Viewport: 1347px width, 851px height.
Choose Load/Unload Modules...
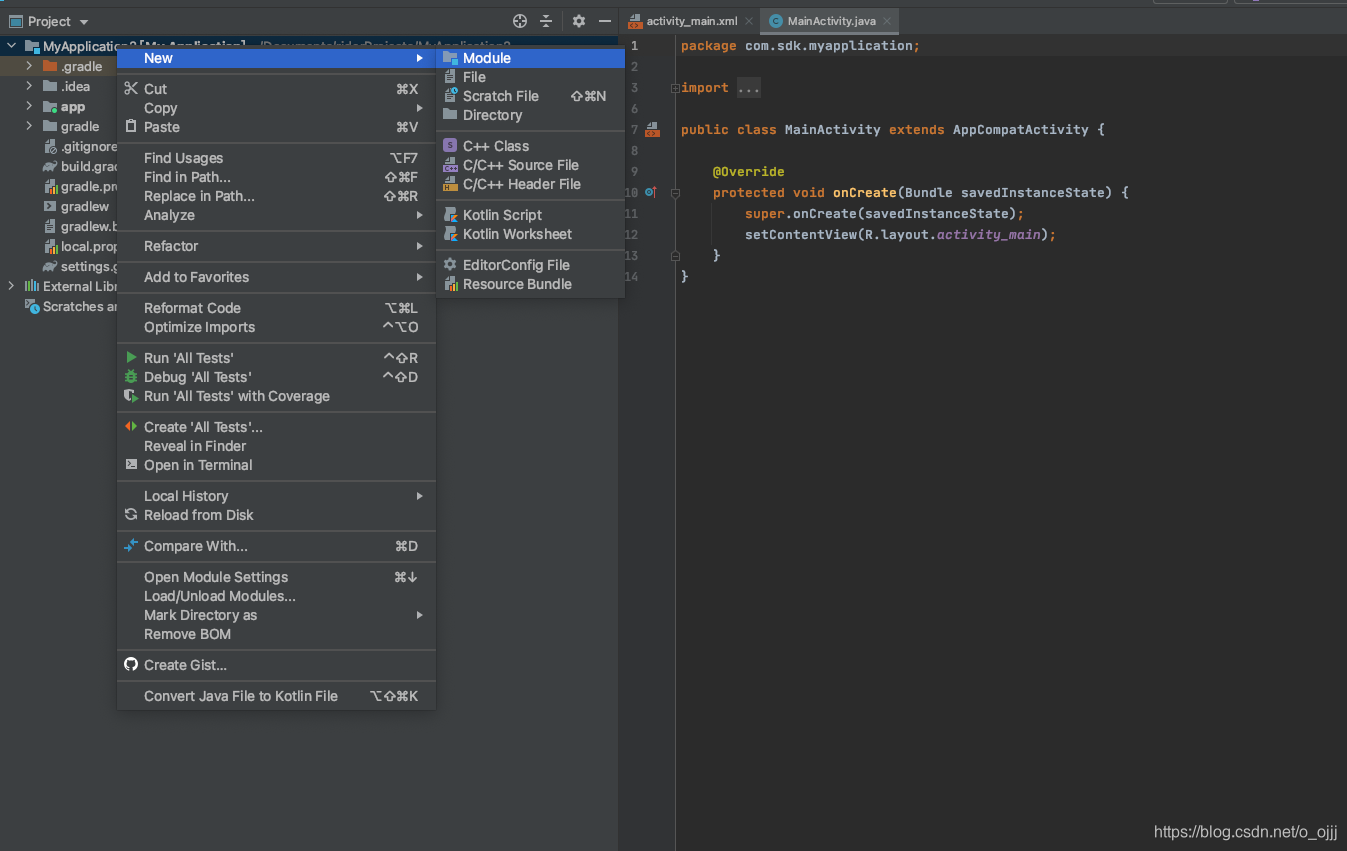click(276, 596)
